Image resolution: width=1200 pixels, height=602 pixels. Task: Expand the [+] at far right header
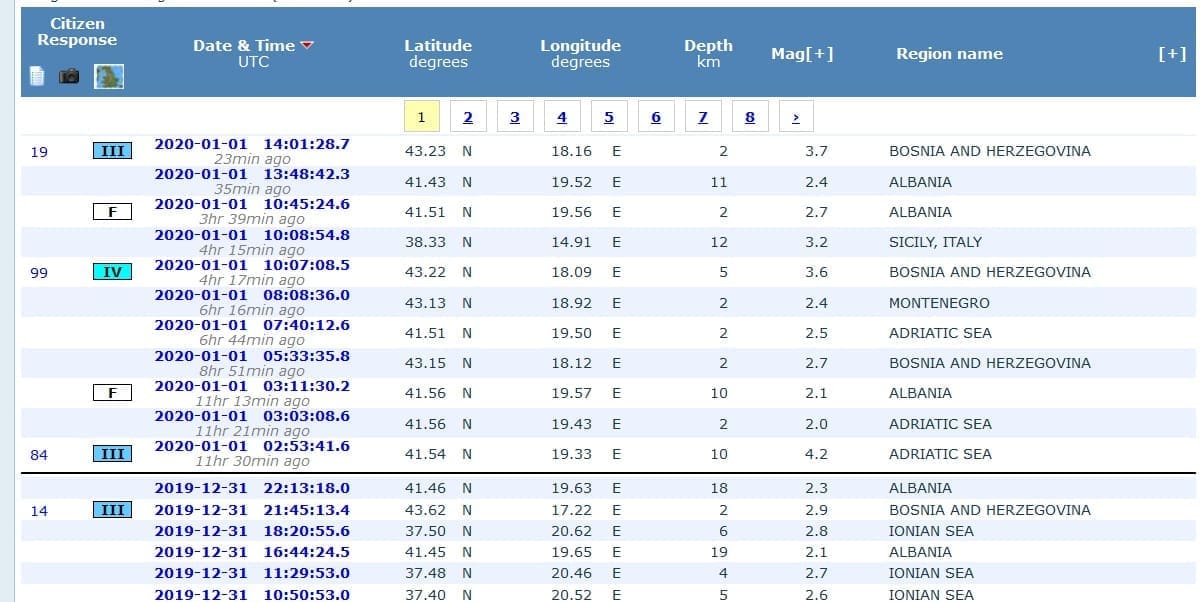click(x=1171, y=54)
